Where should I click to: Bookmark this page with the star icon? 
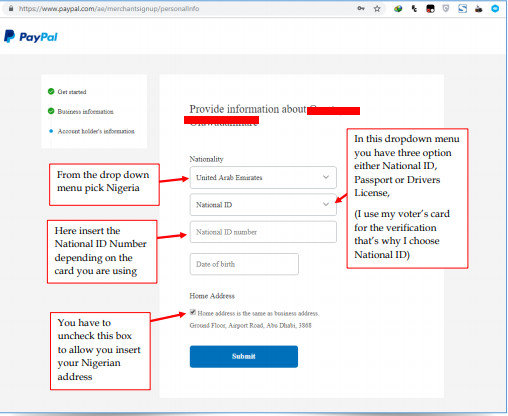(x=377, y=9)
